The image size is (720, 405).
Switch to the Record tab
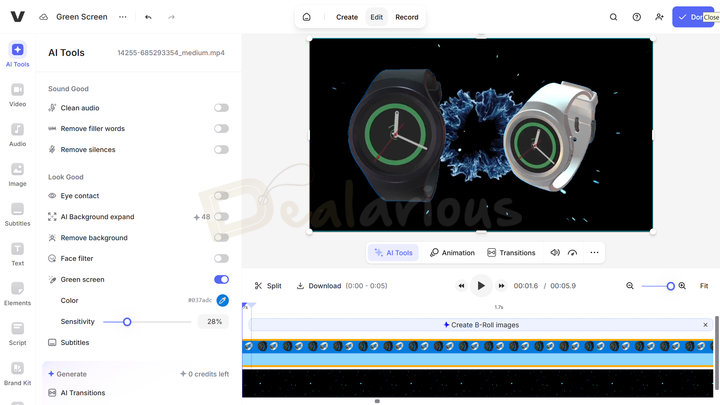[406, 17]
